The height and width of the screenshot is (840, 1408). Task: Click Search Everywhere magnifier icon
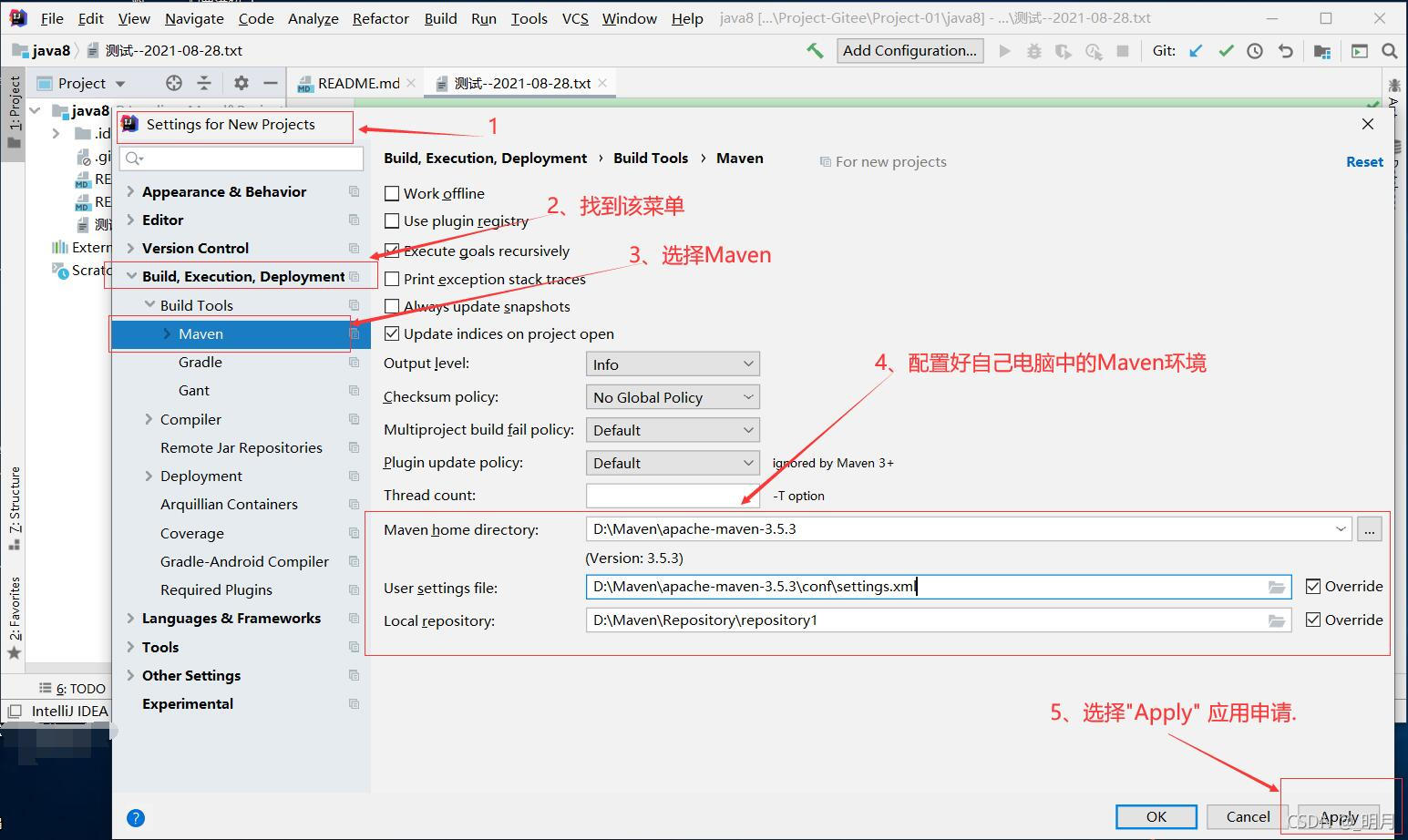(x=1389, y=51)
